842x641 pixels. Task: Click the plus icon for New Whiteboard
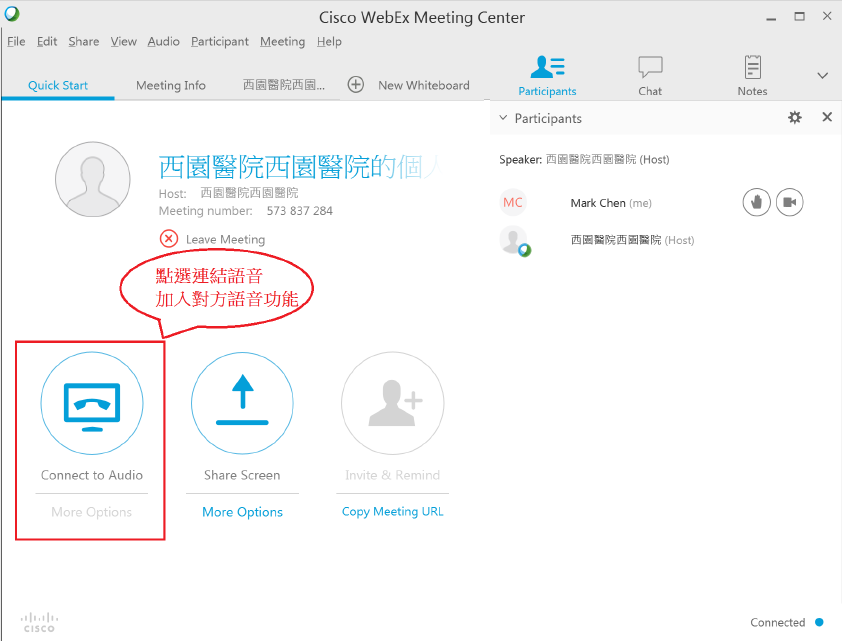click(x=356, y=85)
